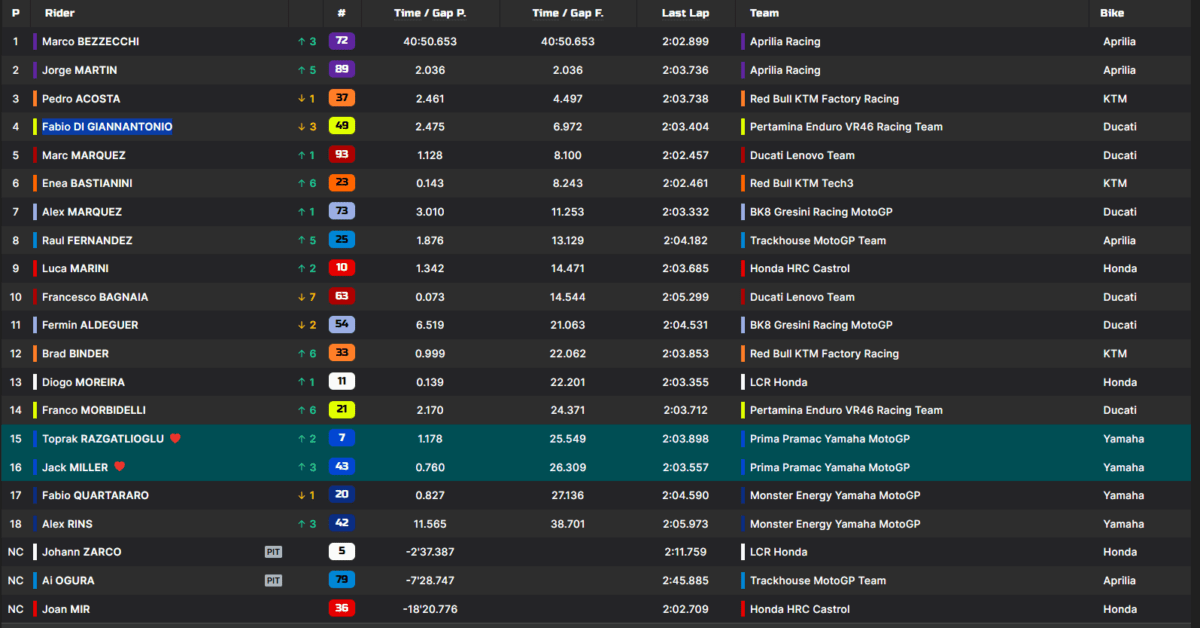The height and width of the screenshot is (628, 1200).
Task: Toggle the heart favorite next to Jack Miller
Action: tap(119, 467)
